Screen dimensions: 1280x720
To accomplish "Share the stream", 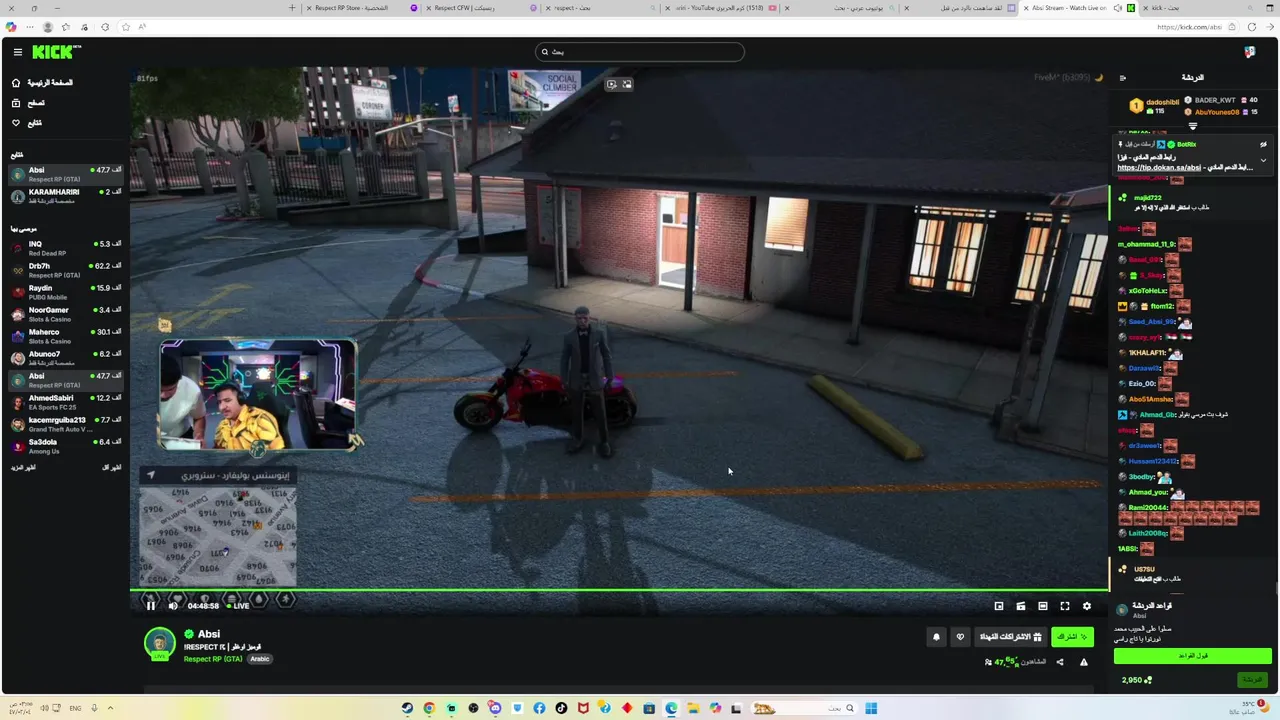I will [x=1060, y=662].
